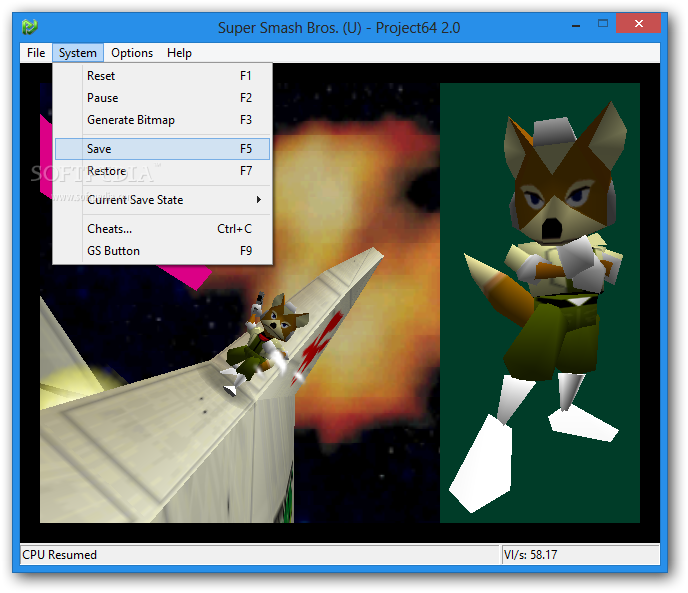Close the open System menu

click(78, 53)
